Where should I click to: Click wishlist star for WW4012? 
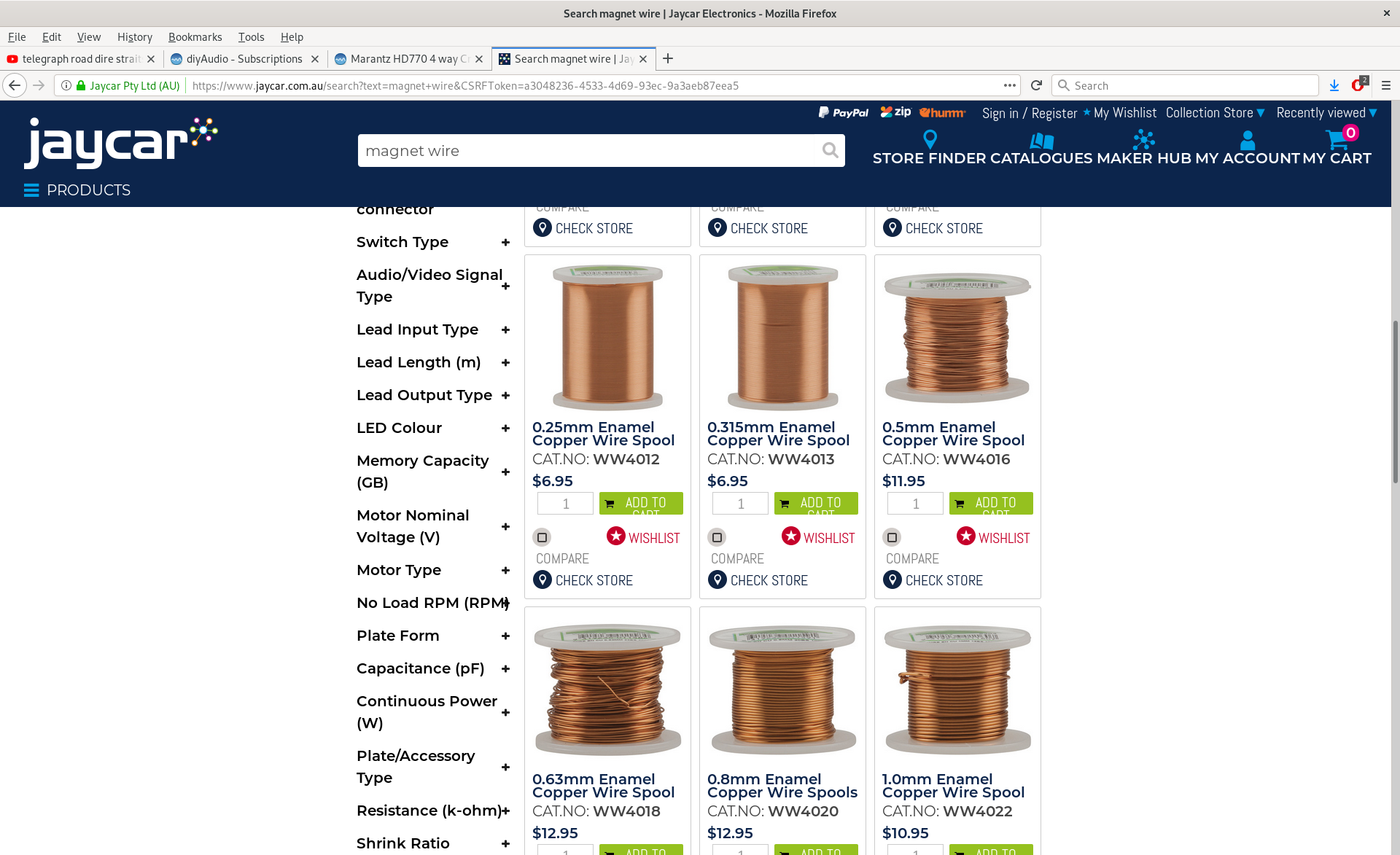(616, 536)
